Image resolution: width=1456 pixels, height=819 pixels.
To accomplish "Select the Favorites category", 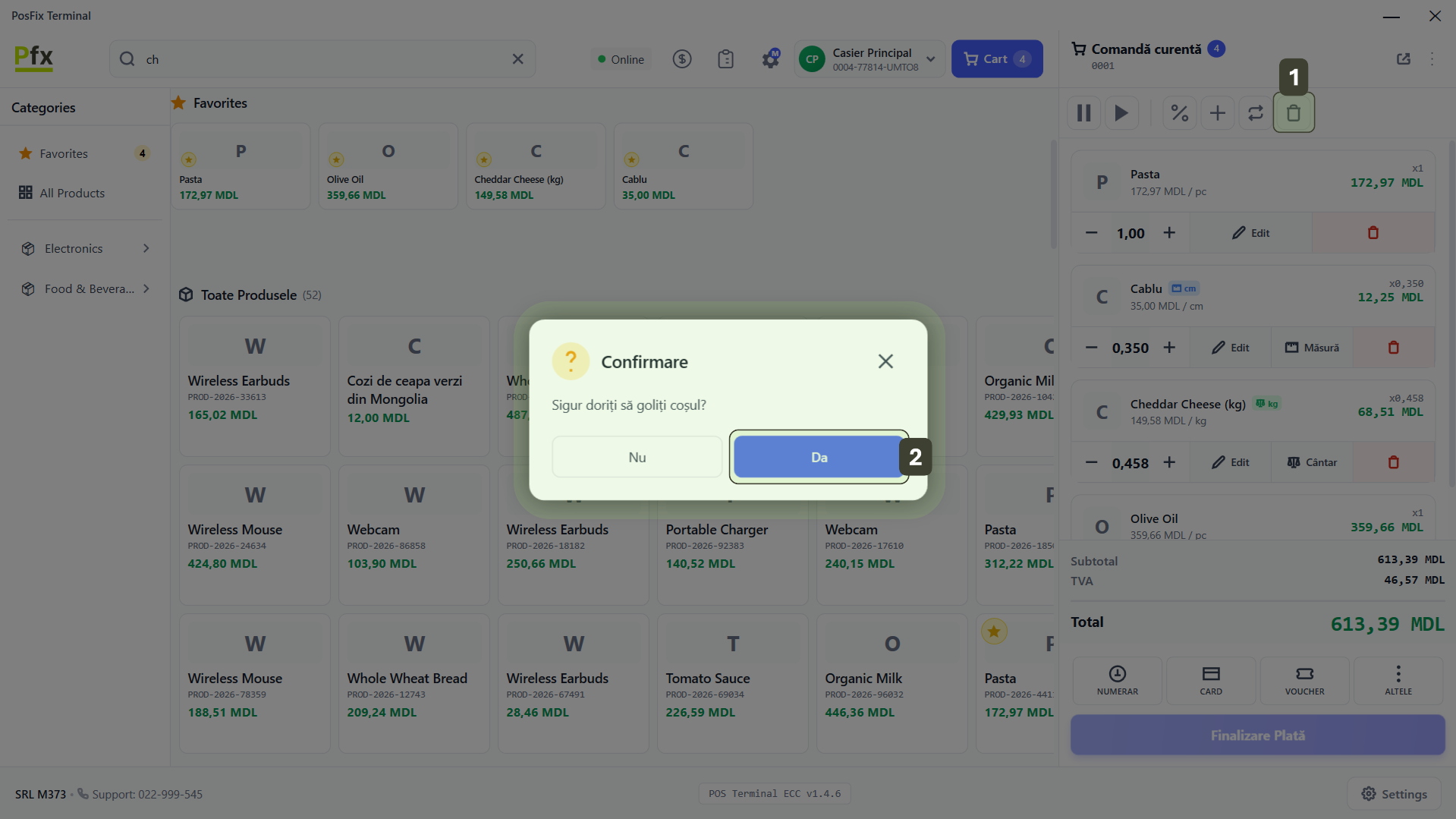I will 64,153.
